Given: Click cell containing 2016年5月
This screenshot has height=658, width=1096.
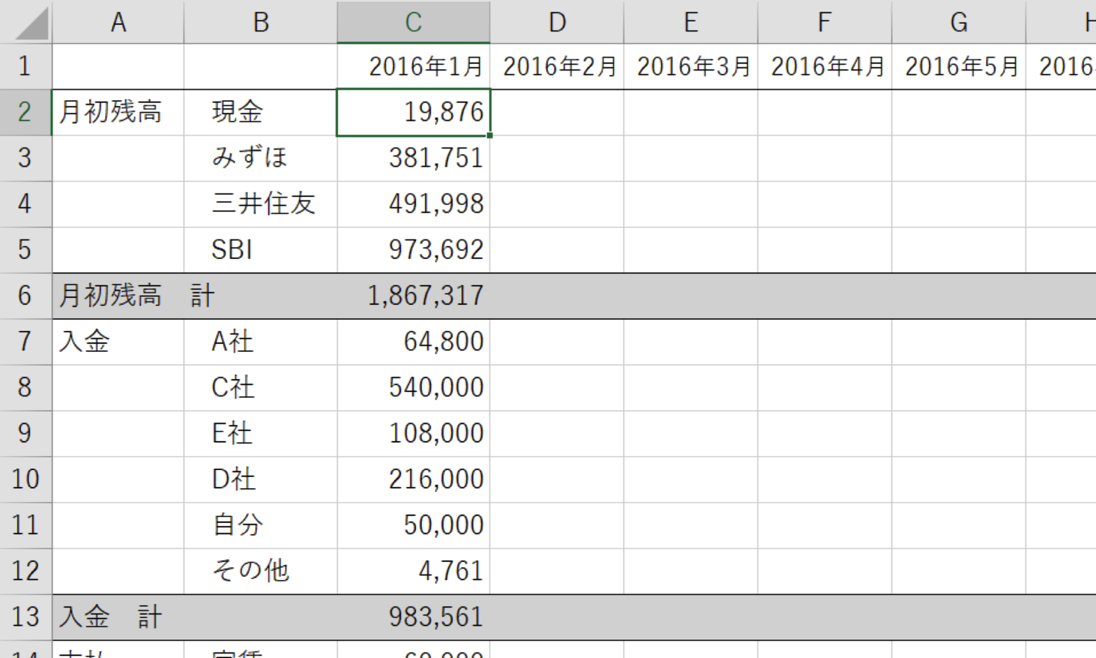Looking at the screenshot, I should (x=959, y=66).
